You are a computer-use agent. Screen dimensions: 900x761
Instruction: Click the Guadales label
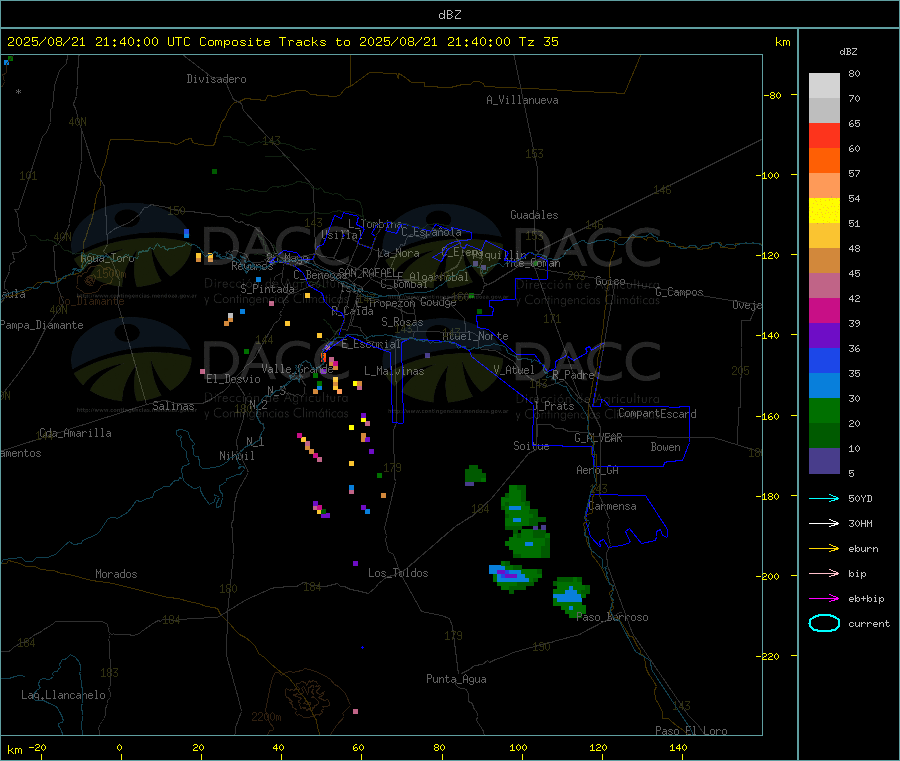click(x=534, y=215)
